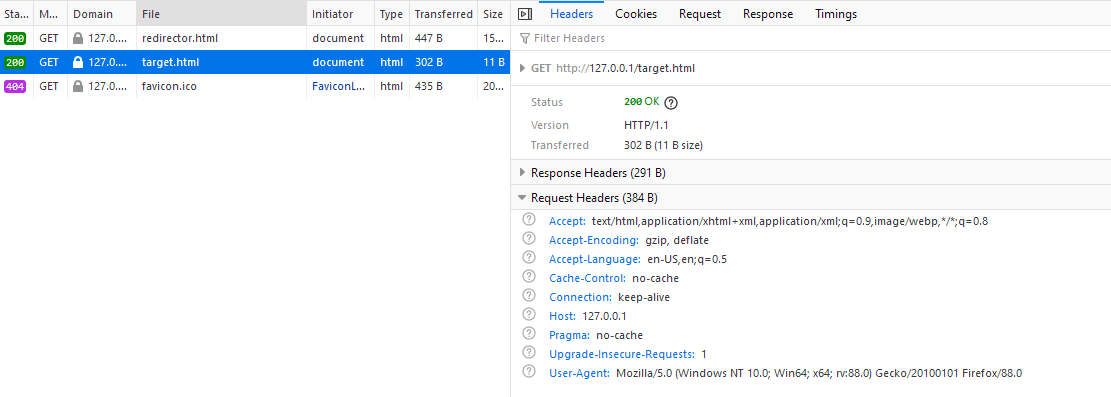1111x397 pixels.
Task: Select the favicon.ico request
Action: point(254,86)
